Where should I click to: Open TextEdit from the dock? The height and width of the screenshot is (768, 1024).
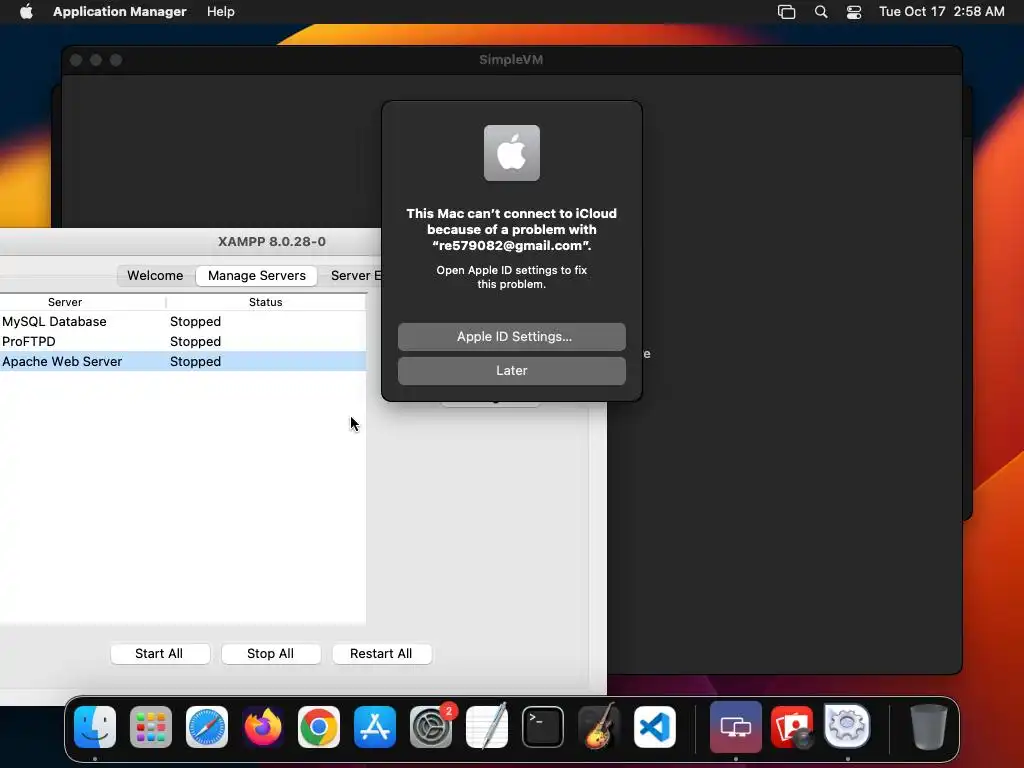pyautogui.click(x=487, y=727)
